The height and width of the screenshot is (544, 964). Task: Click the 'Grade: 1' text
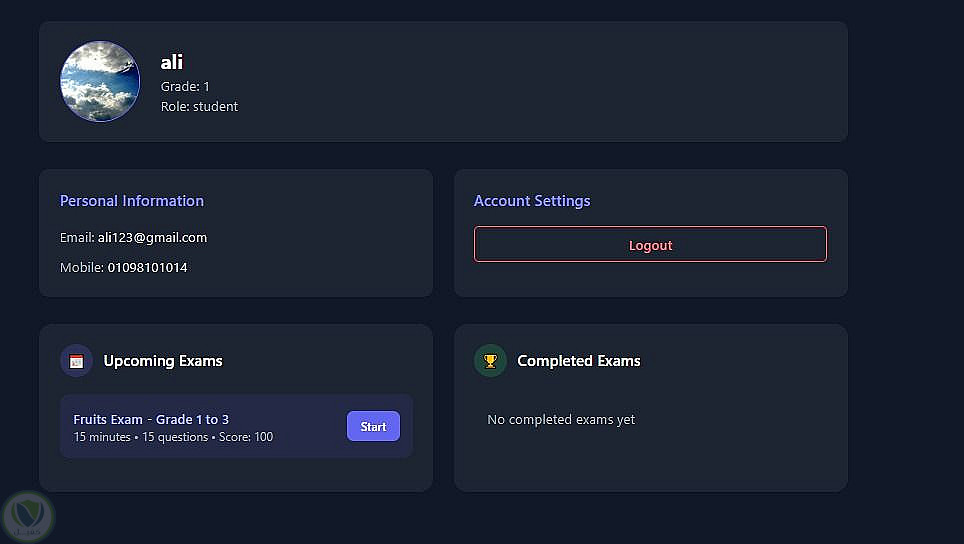click(x=185, y=87)
